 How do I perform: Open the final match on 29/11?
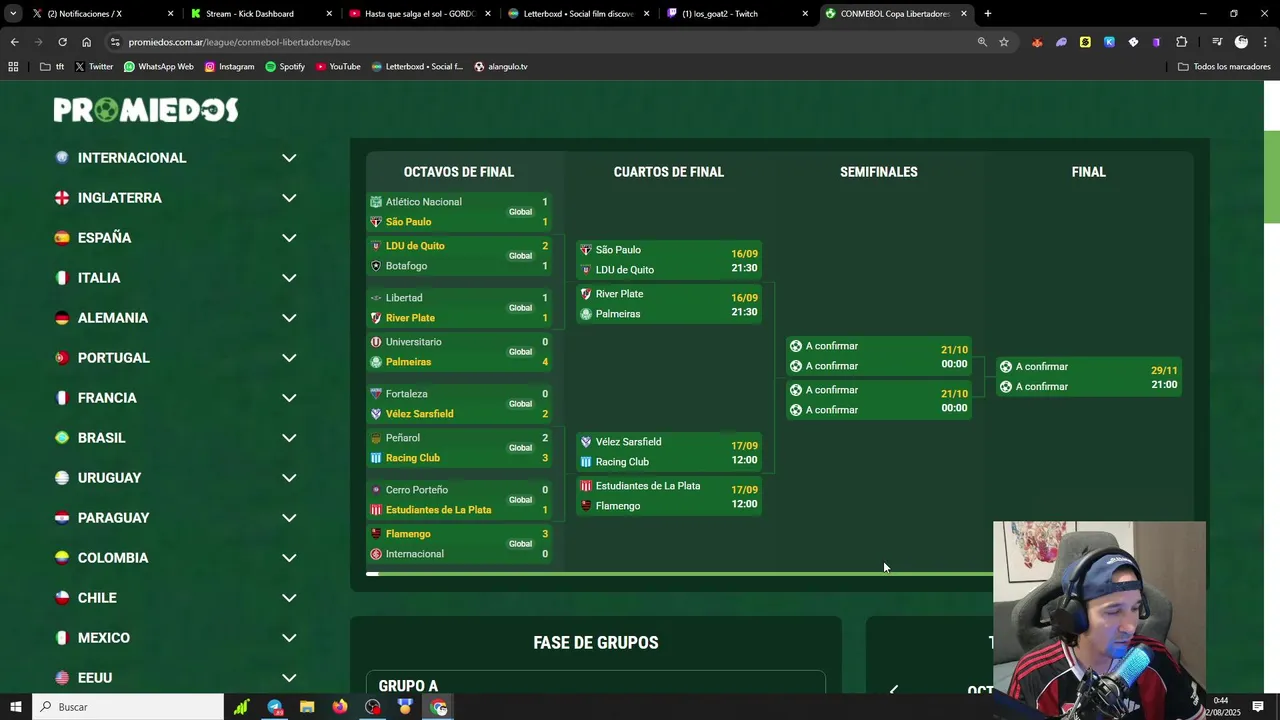click(1089, 377)
